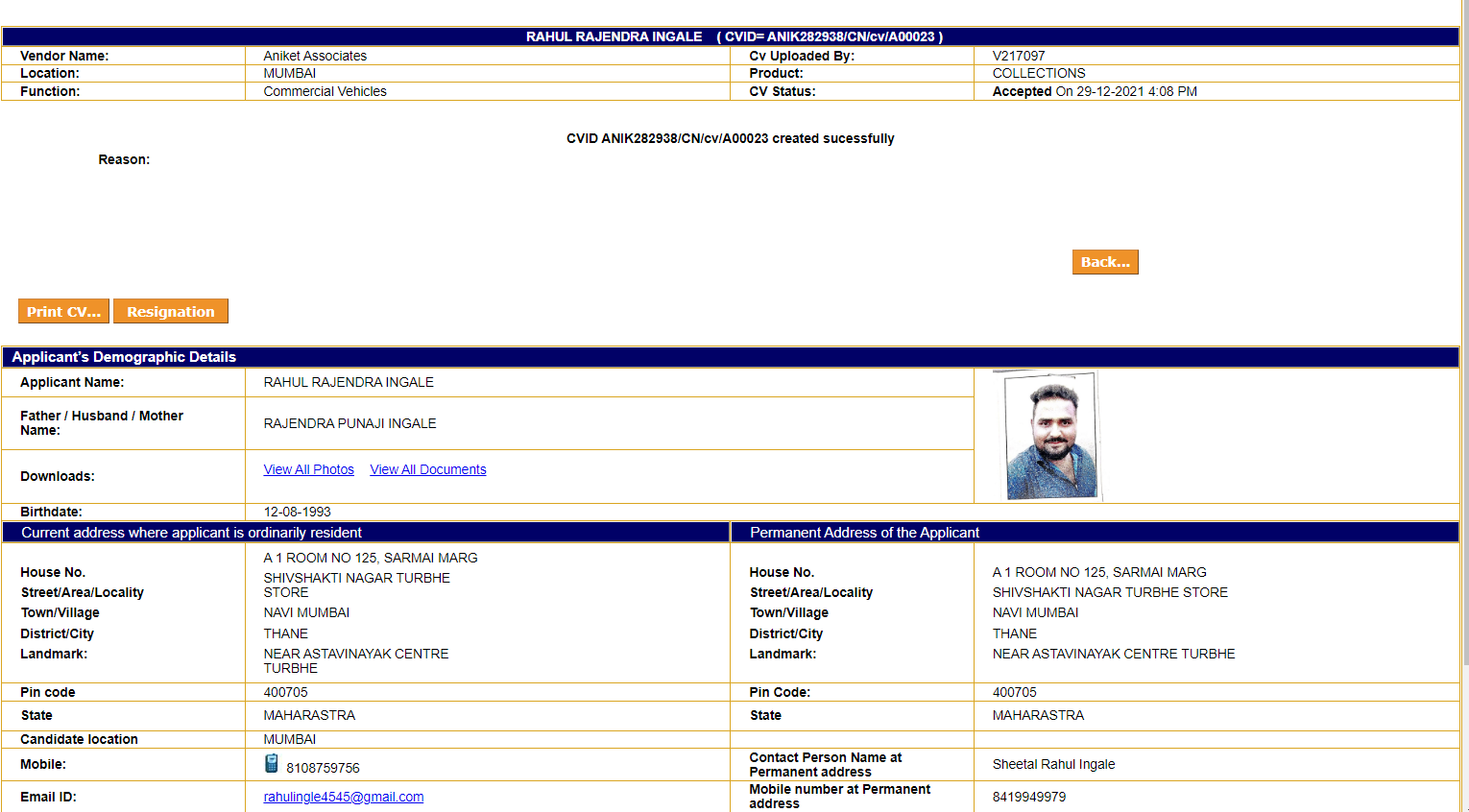The width and height of the screenshot is (1469, 812).
Task: Open the View All Documents link
Action: coord(427,469)
